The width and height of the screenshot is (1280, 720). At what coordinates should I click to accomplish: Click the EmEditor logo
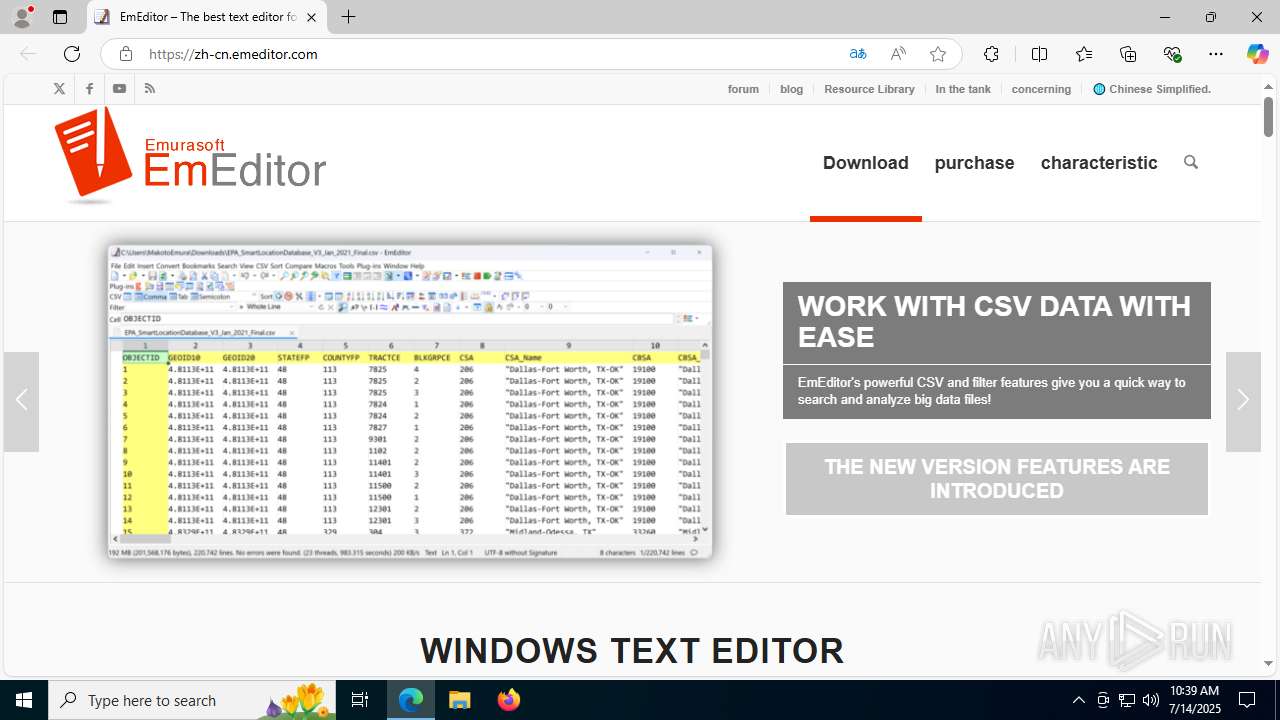(191, 156)
